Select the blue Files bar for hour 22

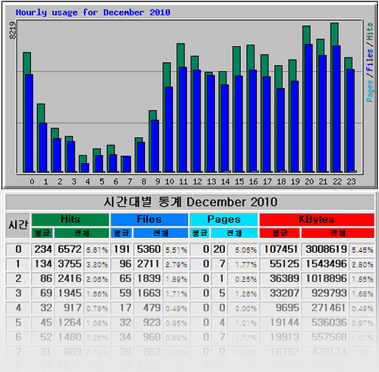(x=337, y=109)
